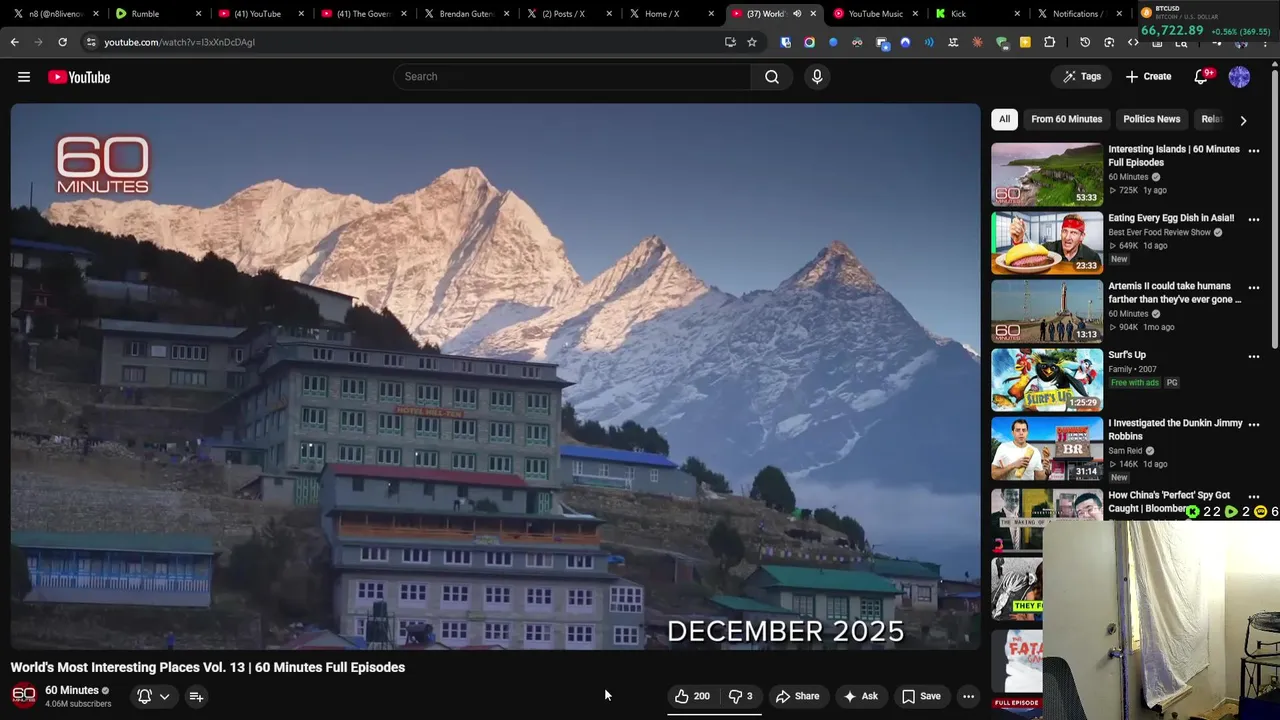Image resolution: width=1280 pixels, height=720 pixels.
Task: Go to the YouTube home logo
Action: coord(79,77)
